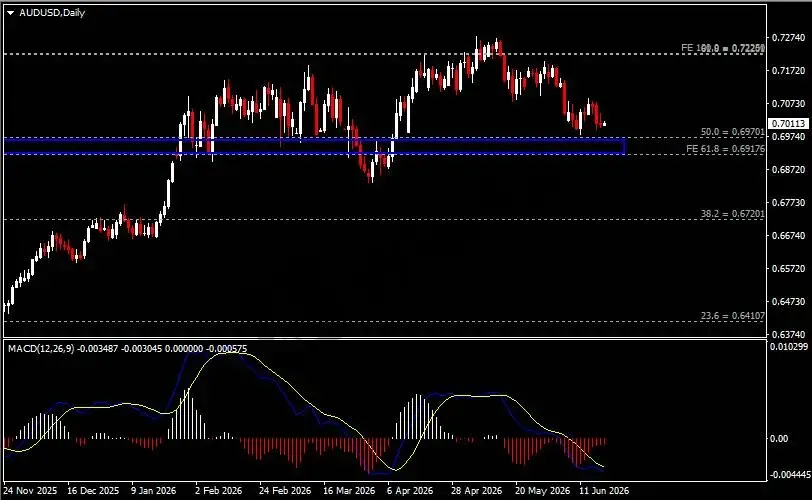Click the 38.2 = 0.67201 Fibonacci label
Screen dimensions: 812x500
732,214
